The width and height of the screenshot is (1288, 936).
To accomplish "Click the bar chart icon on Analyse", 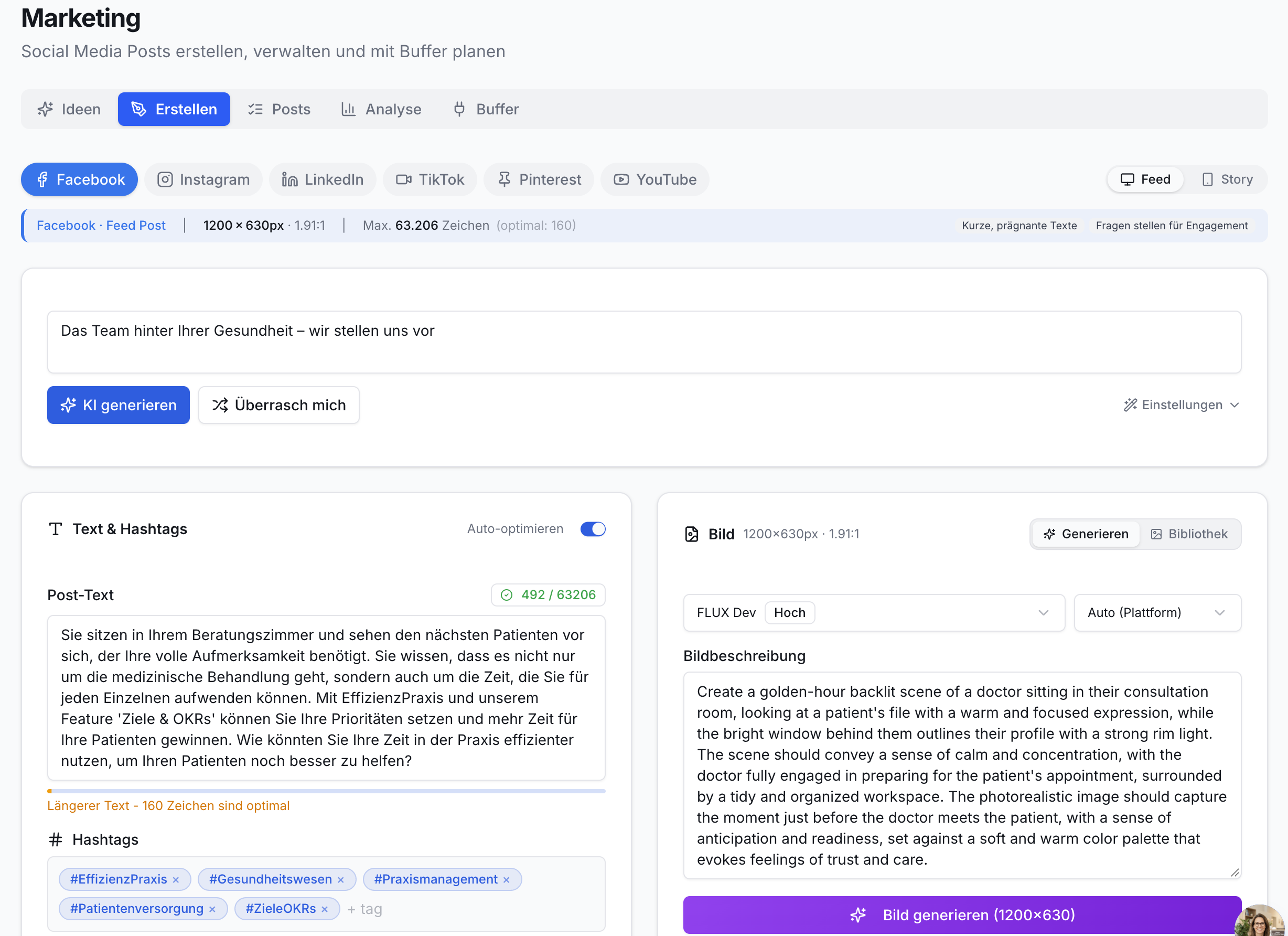I will click(x=349, y=109).
